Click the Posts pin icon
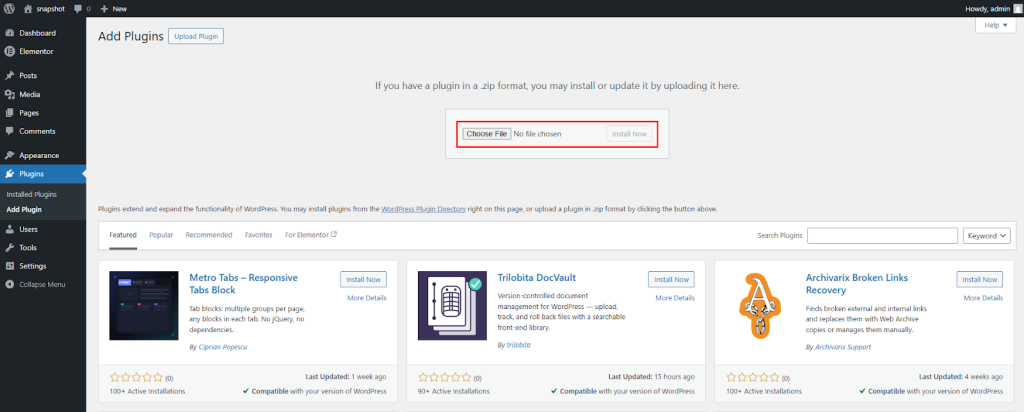 pyautogui.click(x=10, y=76)
